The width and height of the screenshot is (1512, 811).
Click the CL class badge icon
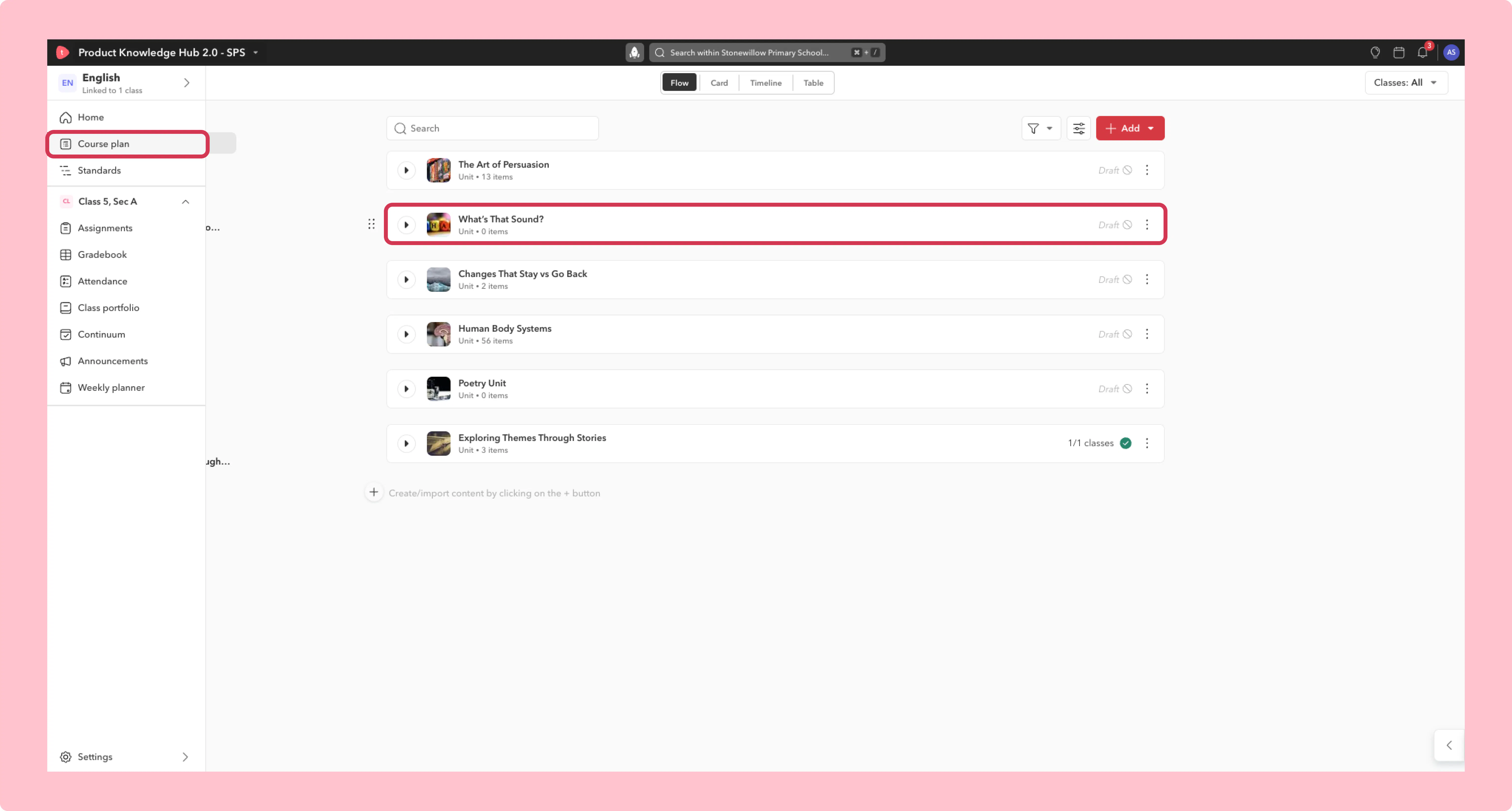point(66,201)
